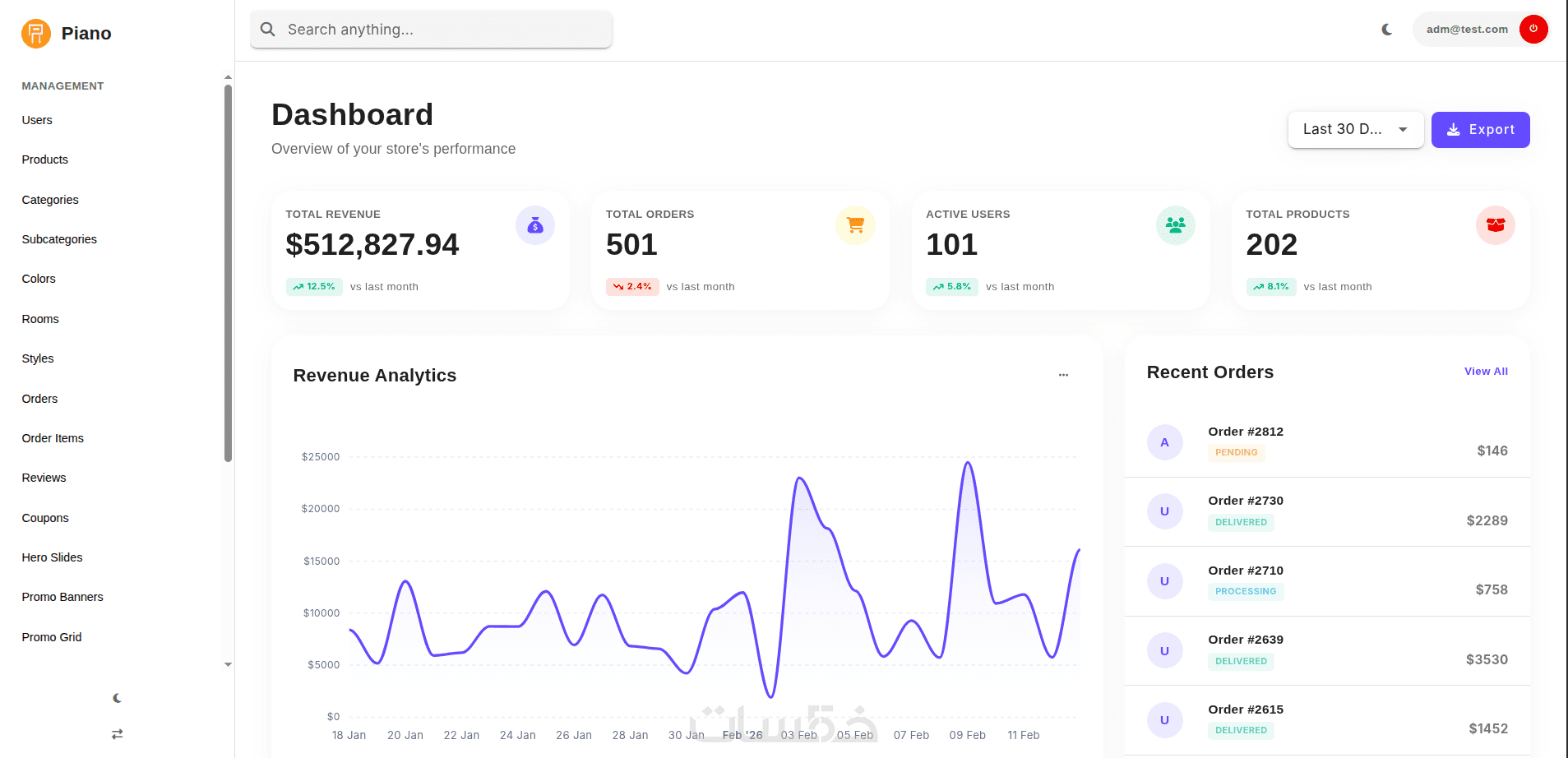Open the adm@test.com account menu
1568x758 pixels.
tap(1468, 30)
